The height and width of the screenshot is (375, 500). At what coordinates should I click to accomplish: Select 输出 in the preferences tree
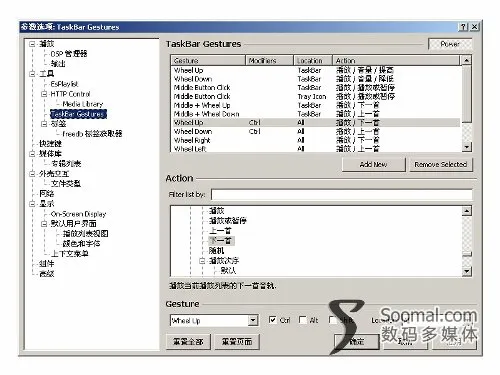point(58,64)
